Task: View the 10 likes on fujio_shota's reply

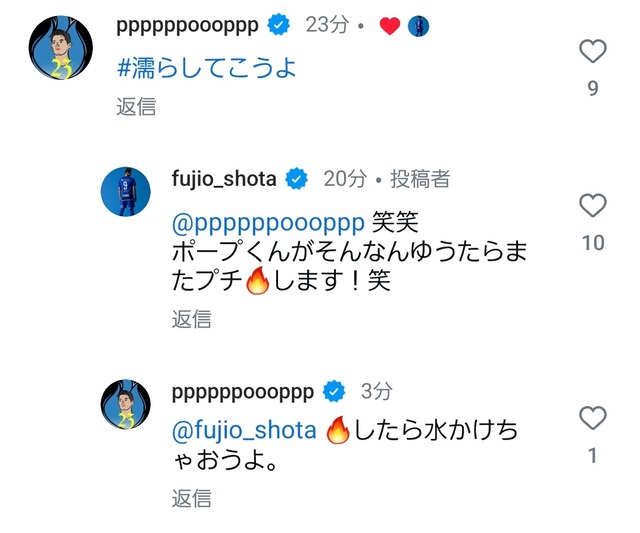Action: pyautogui.click(x=593, y=242)
